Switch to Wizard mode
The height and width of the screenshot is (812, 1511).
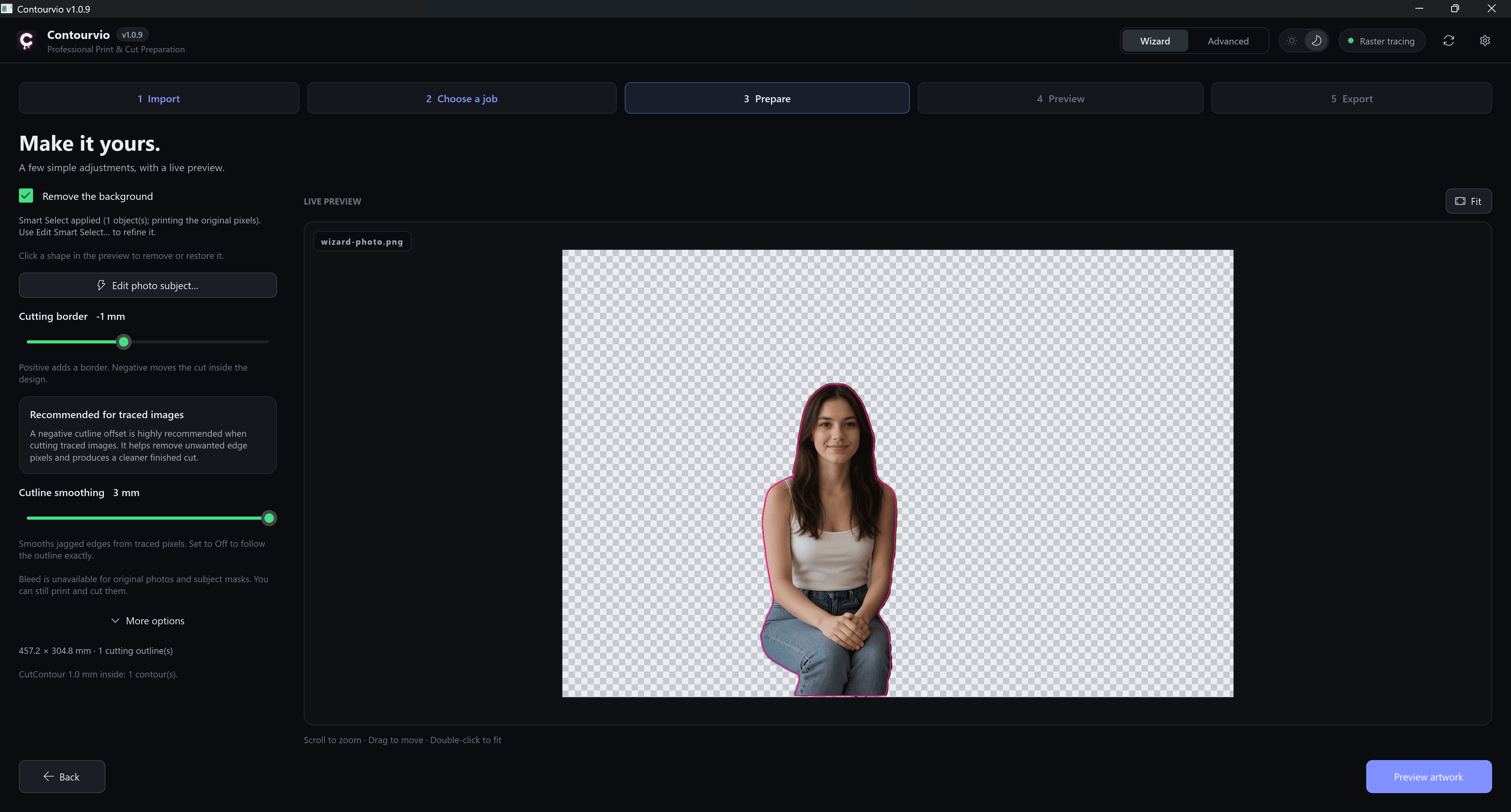1154,41
